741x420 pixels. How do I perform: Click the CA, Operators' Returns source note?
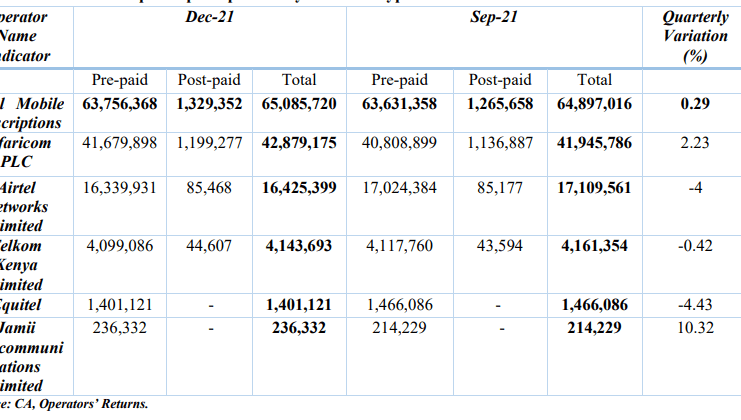point(74,404)
